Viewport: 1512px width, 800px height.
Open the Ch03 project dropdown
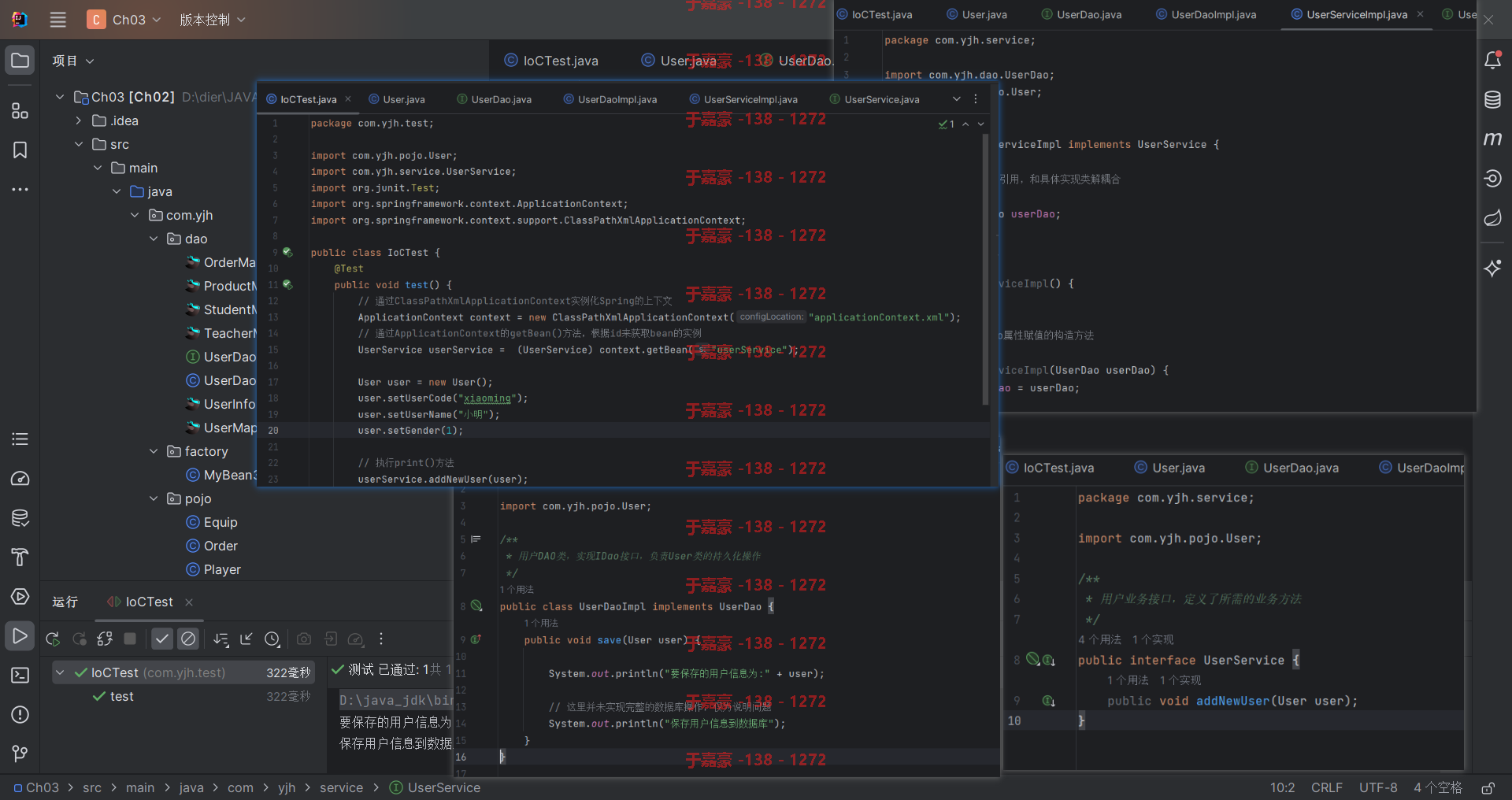[124, 20]
